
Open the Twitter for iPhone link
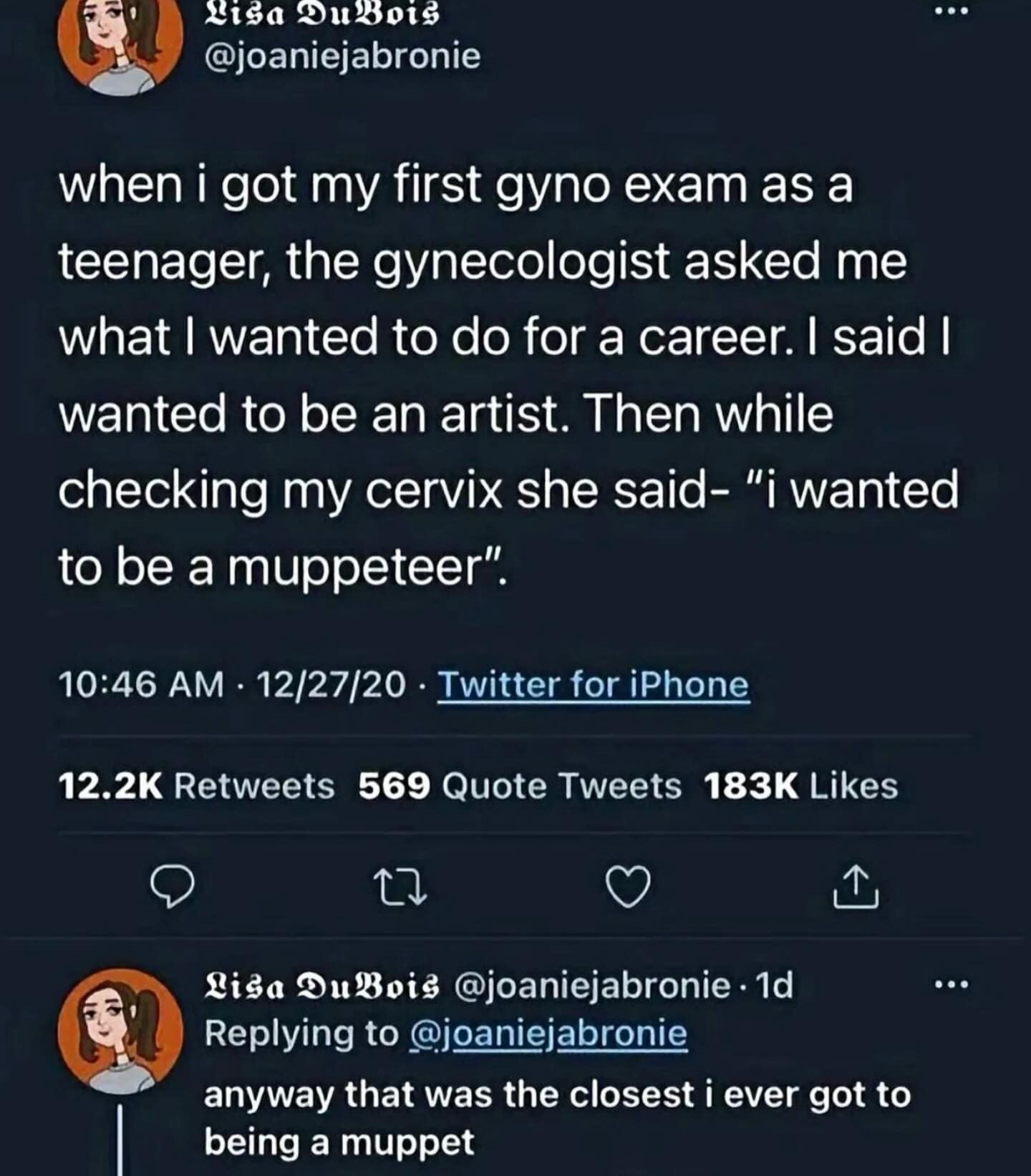click(593, 685)
